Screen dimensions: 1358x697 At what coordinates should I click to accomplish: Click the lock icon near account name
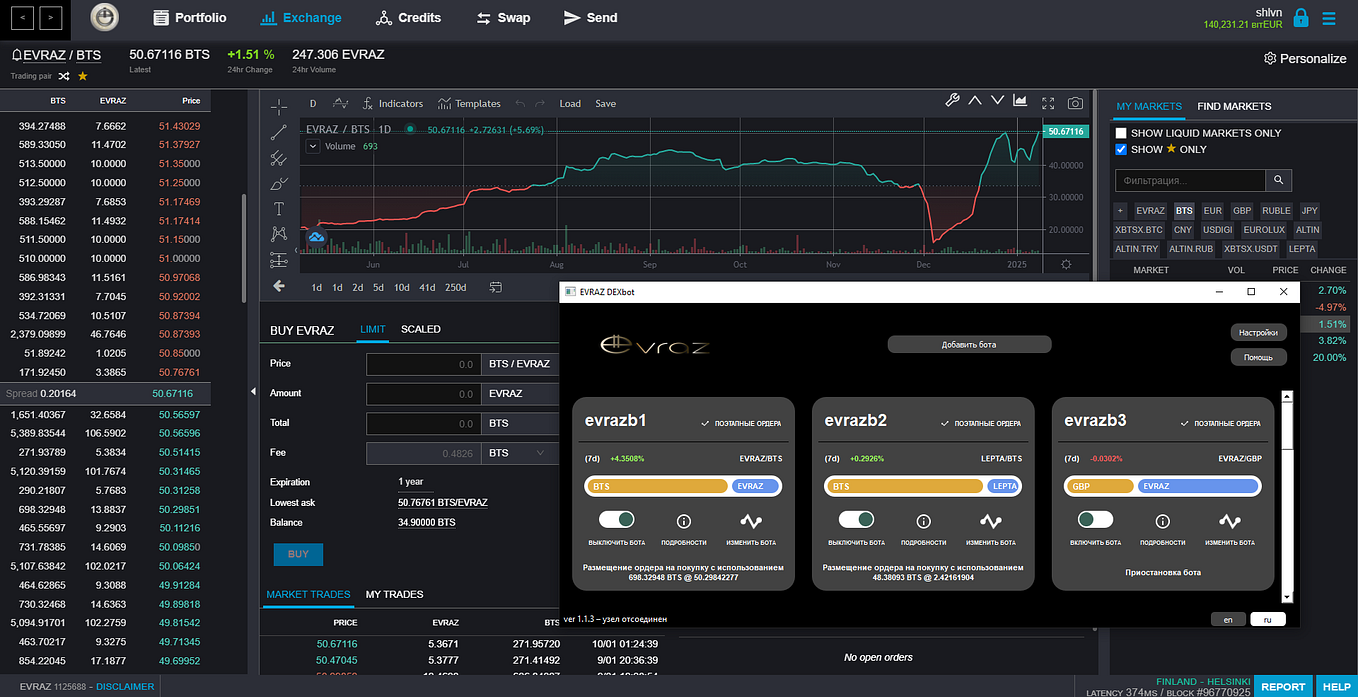coord(1300,17)
